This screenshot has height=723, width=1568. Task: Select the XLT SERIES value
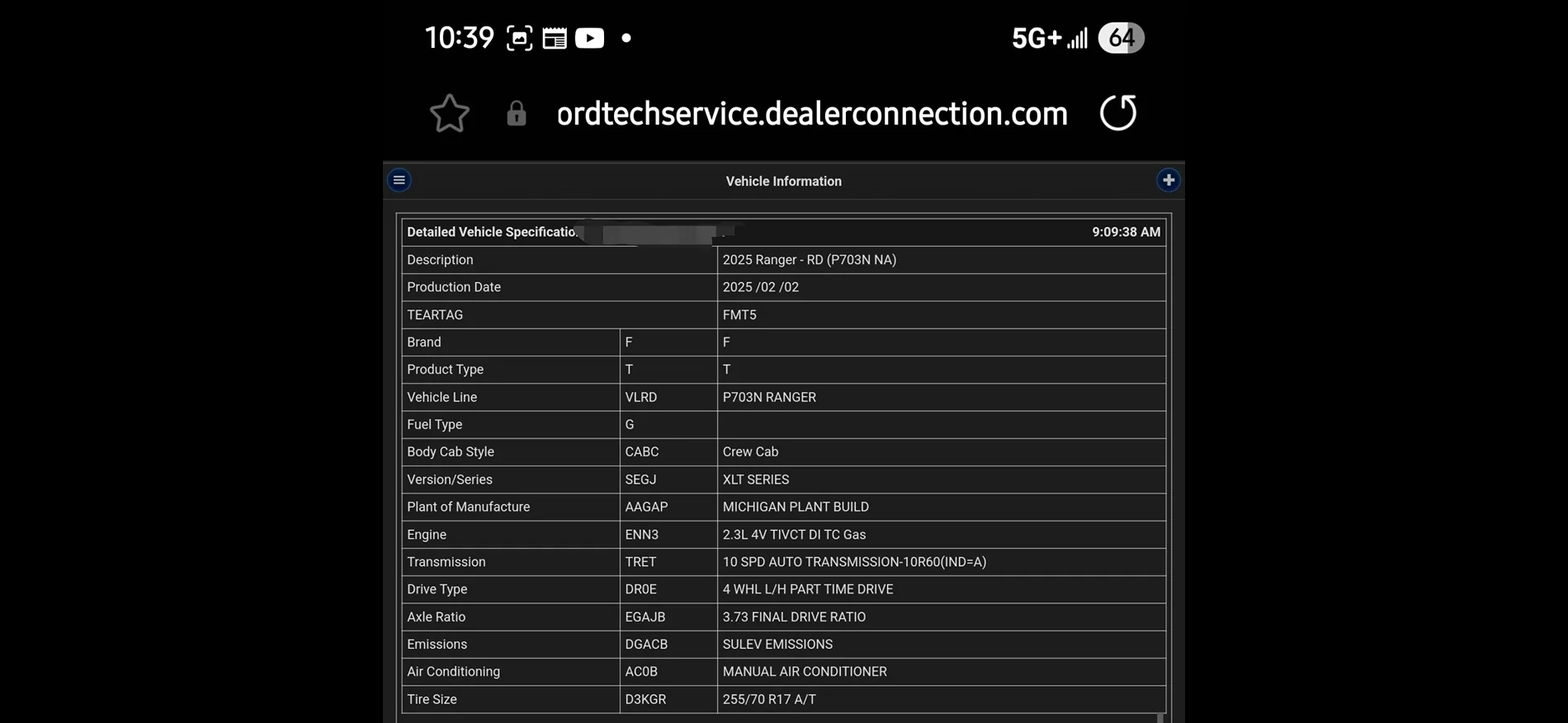756,480
